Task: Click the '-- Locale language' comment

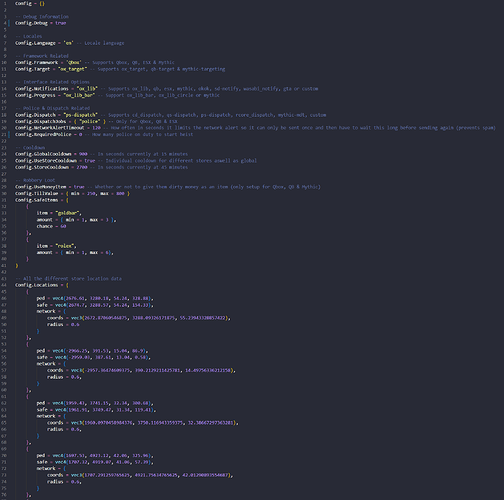Action: point(100,43)
